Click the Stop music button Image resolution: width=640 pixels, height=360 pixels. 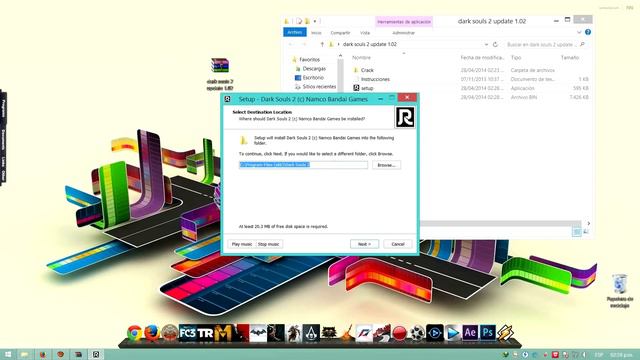(x=269, y=244)
